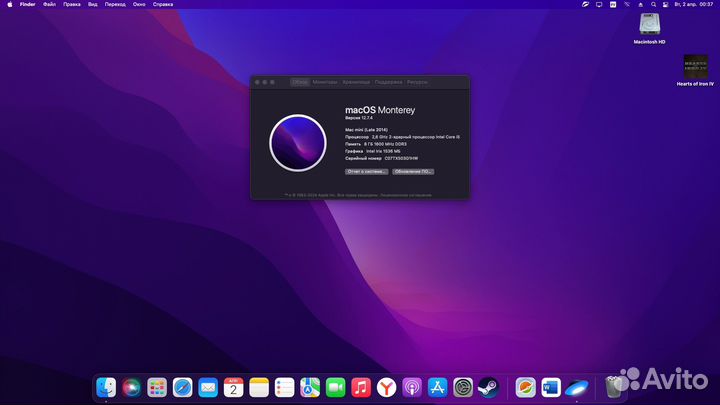
Task: Switch to the Хранилище tab
Action: (x=356, y=82)
